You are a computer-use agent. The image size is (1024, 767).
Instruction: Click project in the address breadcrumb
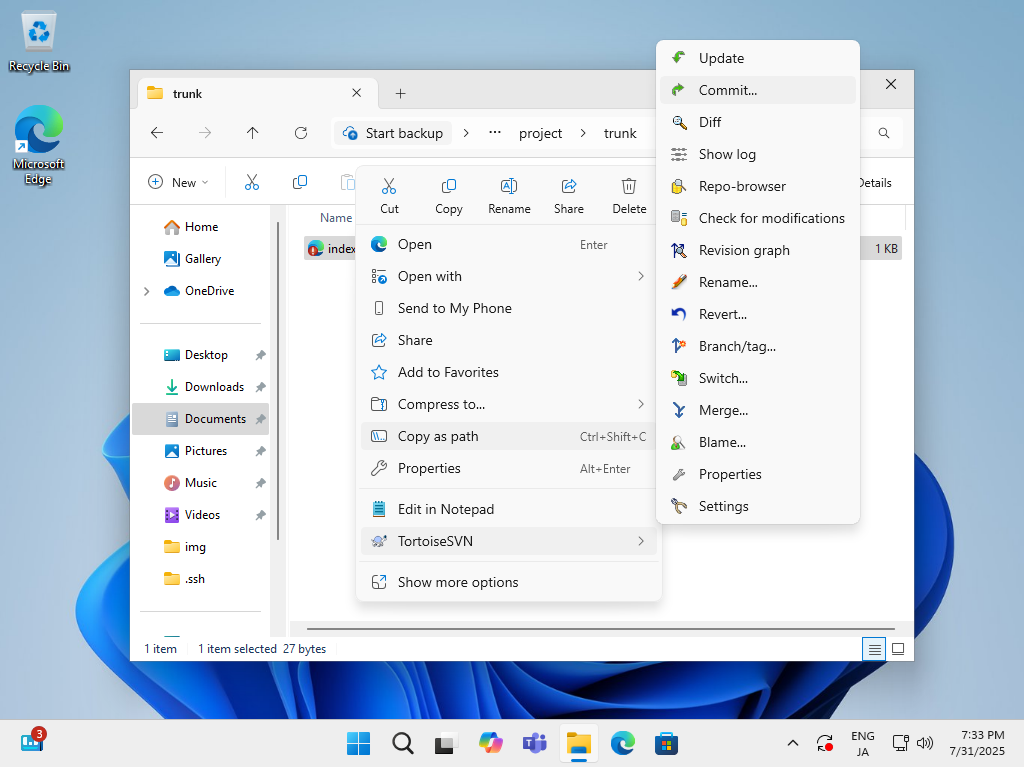(x=540, y=133)
